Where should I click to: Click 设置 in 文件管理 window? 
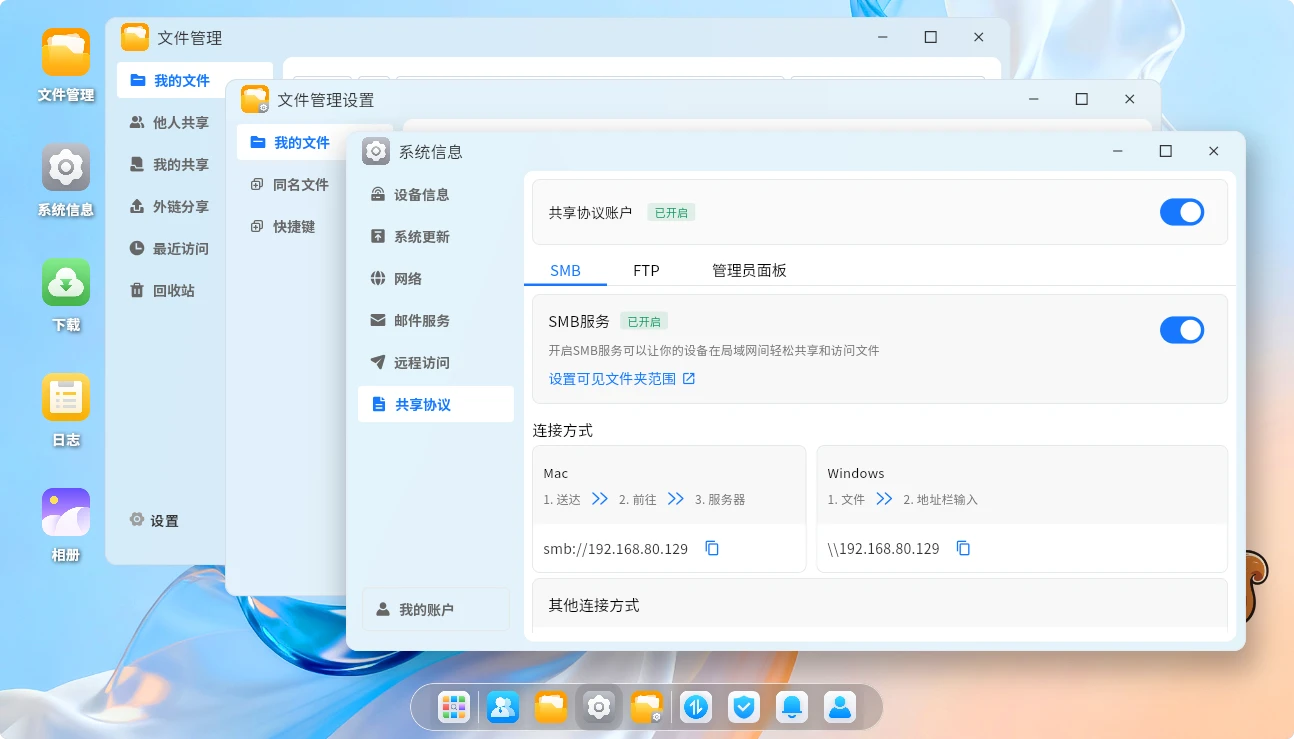point(154,521)
